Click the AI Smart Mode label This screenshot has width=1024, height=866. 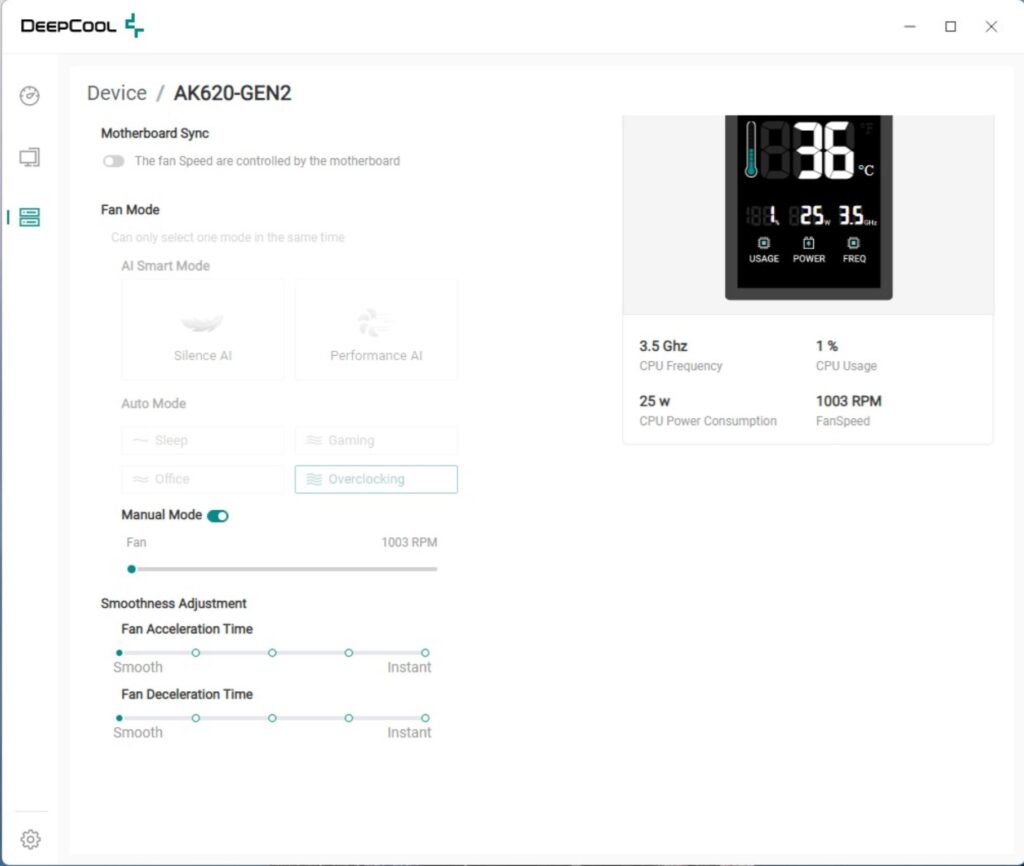(166, 266)
